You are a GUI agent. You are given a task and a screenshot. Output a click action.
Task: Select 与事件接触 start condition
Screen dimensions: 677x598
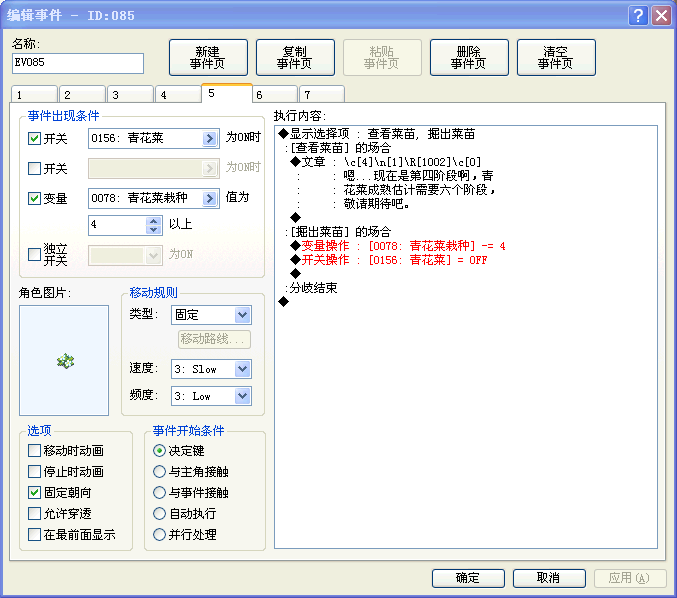pos(159,493)
